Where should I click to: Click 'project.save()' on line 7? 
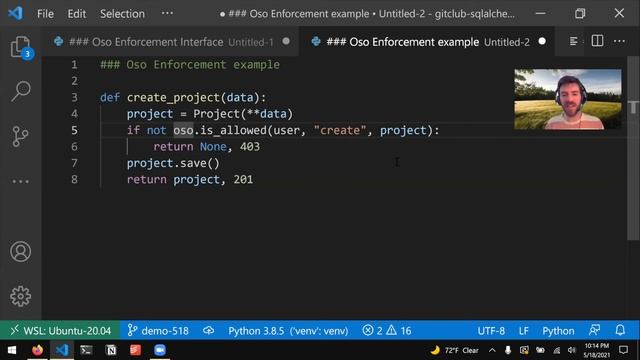click(173, 163)
